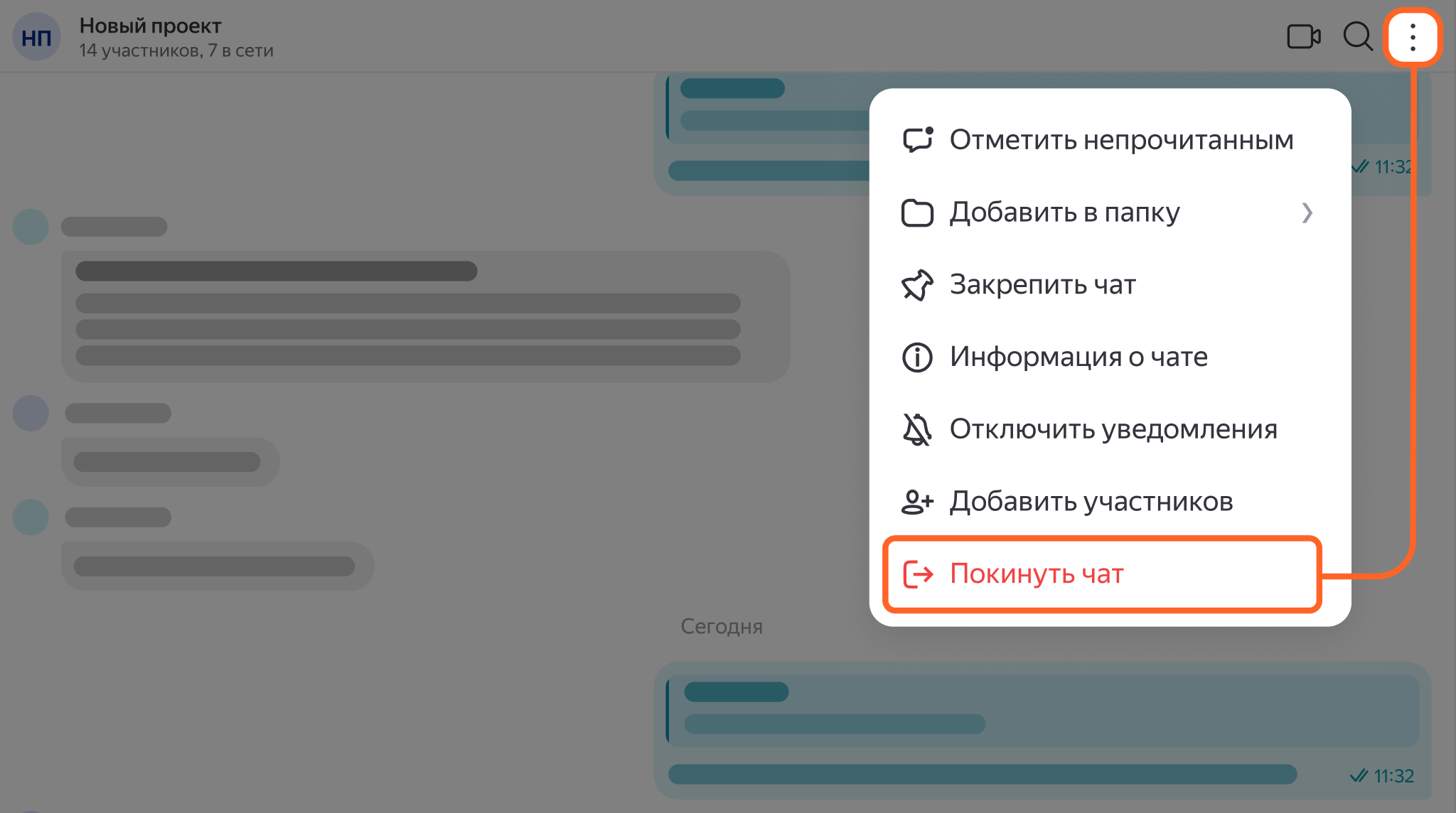Open the Новый проект chat title
This screenshot has width=1456, height=813.
pyautogui.click(x=151, y=26)
